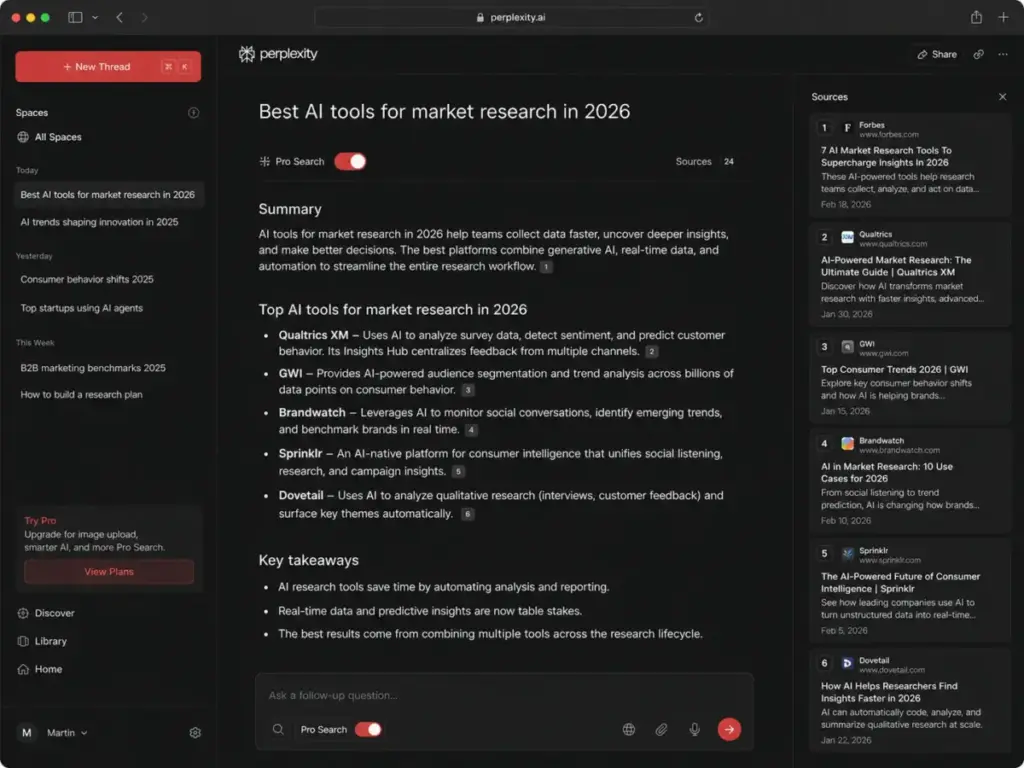
Task: Open thread 'Top startups using AI agents'
Action: (x=82, y=308)
